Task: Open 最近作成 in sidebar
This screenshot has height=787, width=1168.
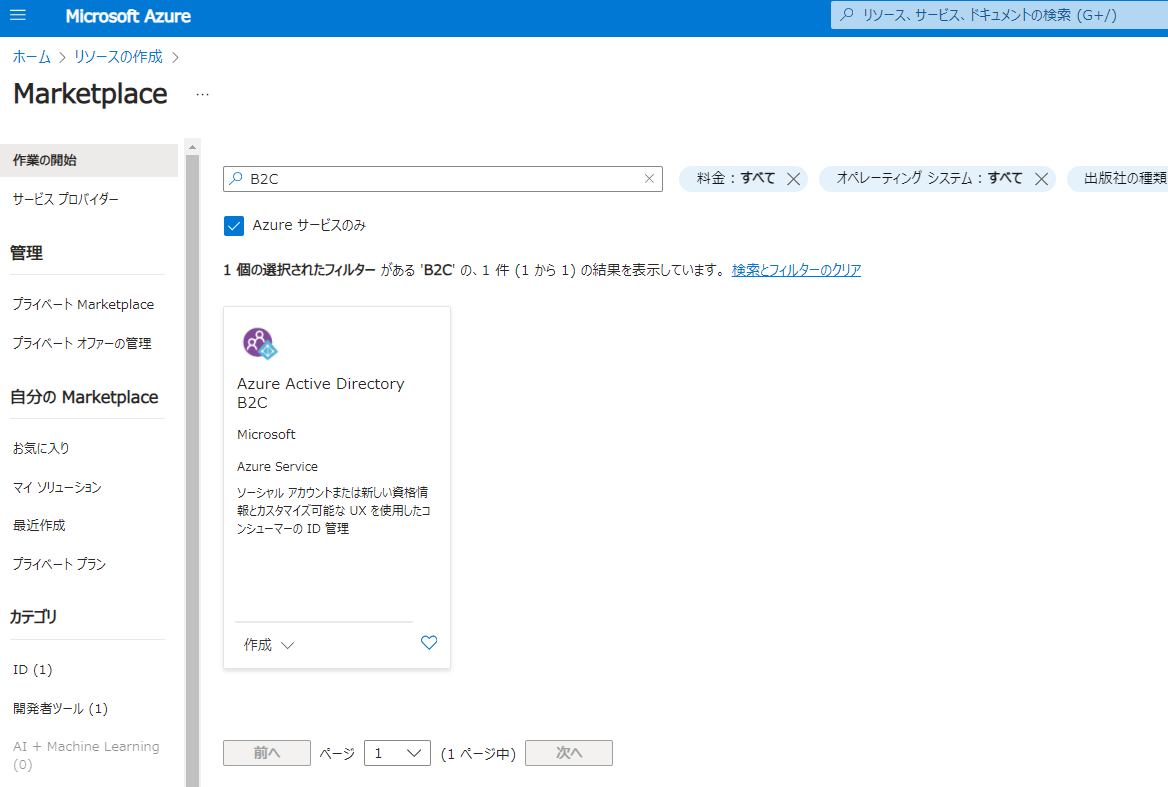Action: point(39,526)
